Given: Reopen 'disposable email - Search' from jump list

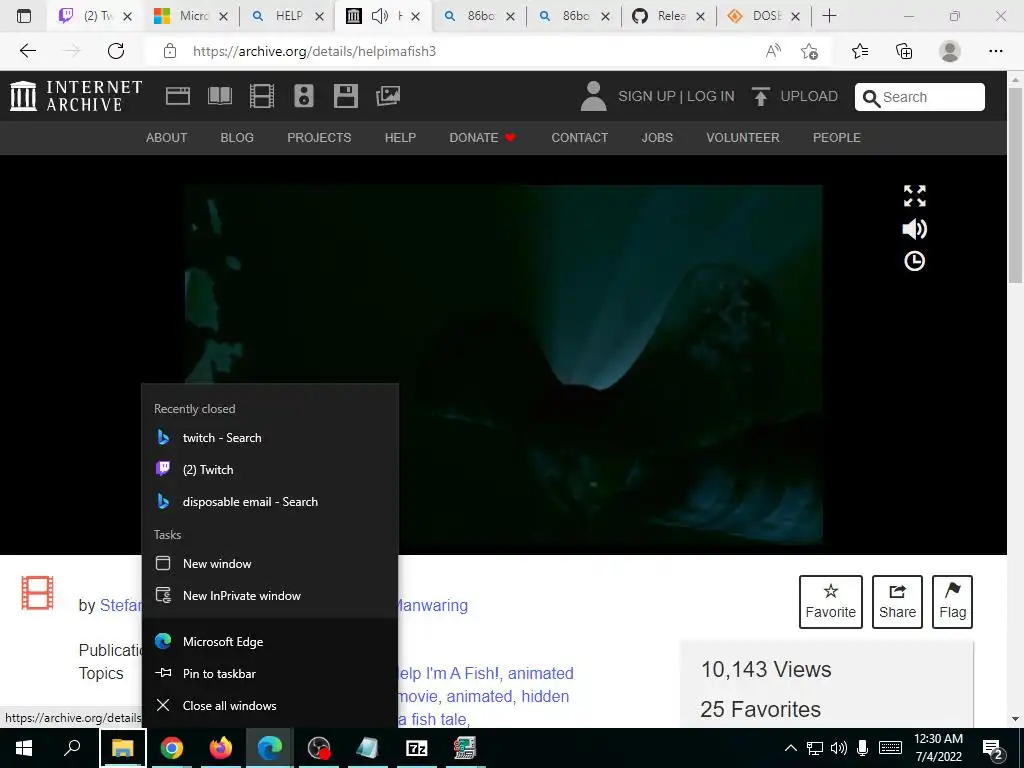Looking at the screenshot, I should [270, 502].
